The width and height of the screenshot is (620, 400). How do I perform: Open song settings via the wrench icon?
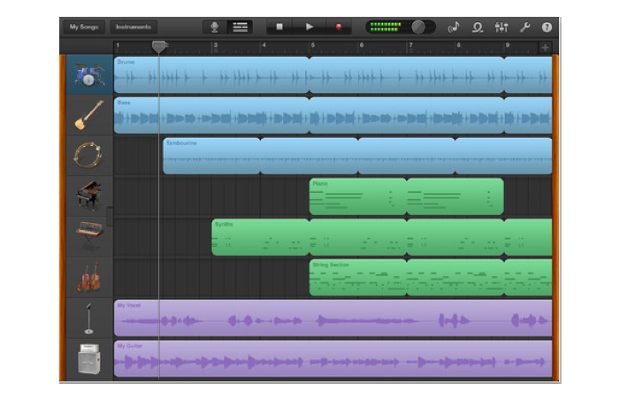pyautogui.click(x=525, y=27)
